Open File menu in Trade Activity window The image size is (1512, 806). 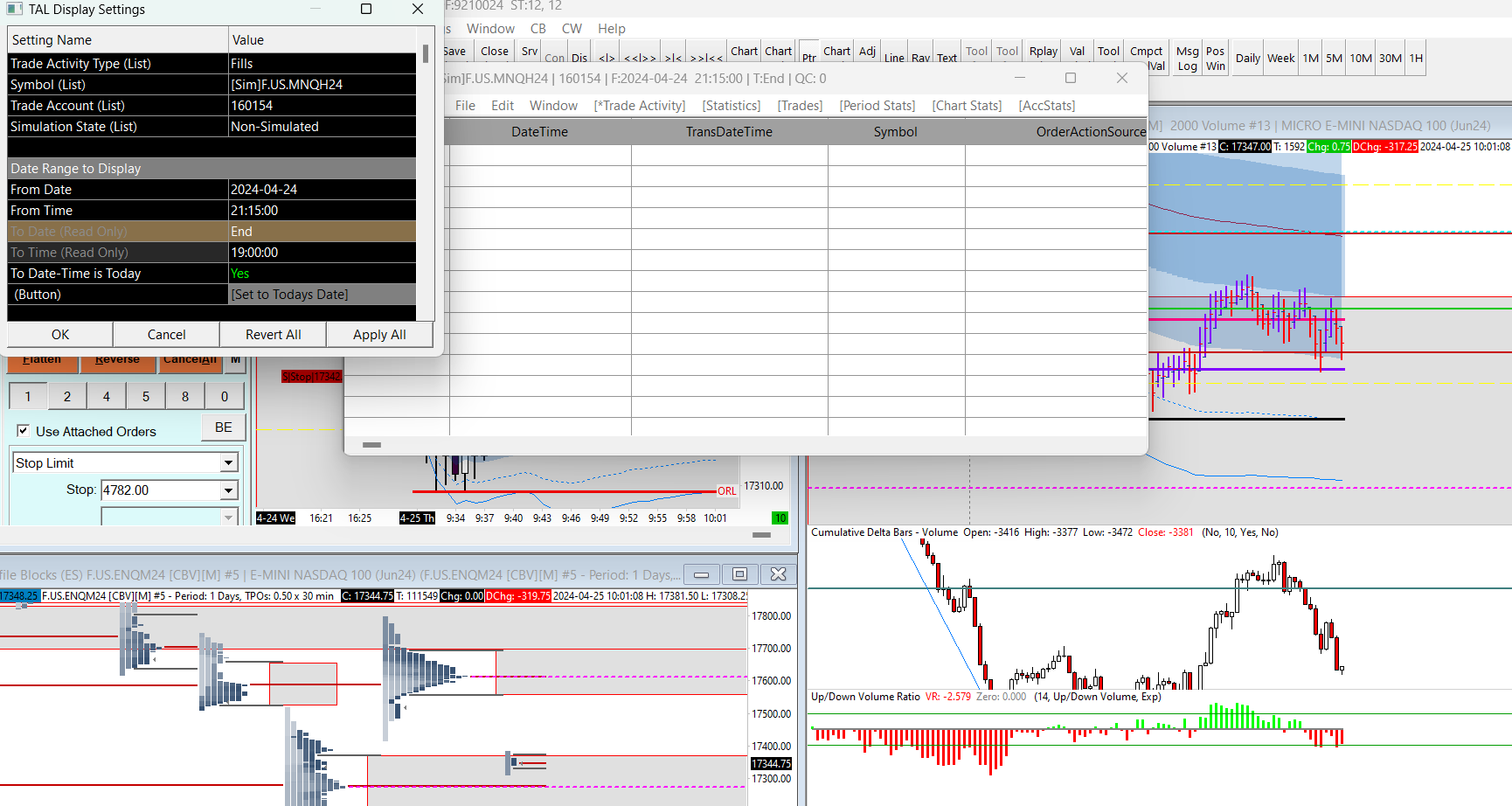click(x=465, y=106)
